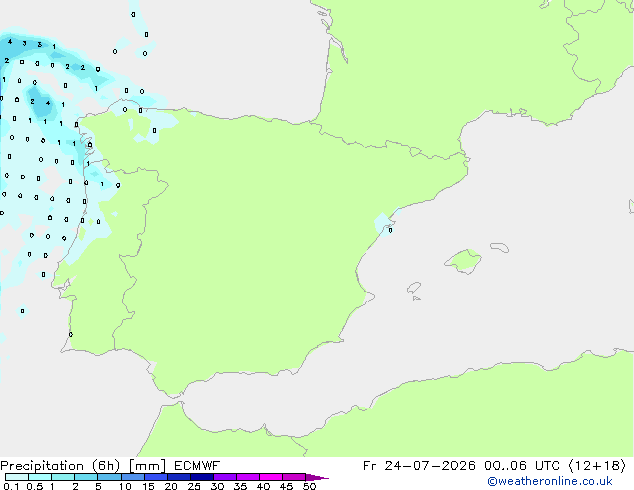Screen dimensions: 634x490
Task: Click the above-50 arrow tip of legend
Action: tap(317, 477)
